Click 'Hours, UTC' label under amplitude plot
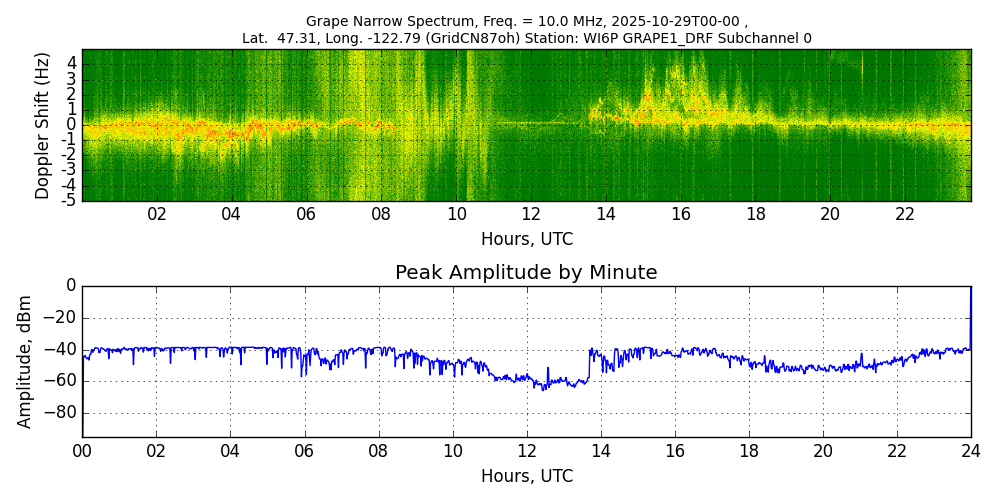The width and height of the screenshot is (1000, 500). (526, 476)
